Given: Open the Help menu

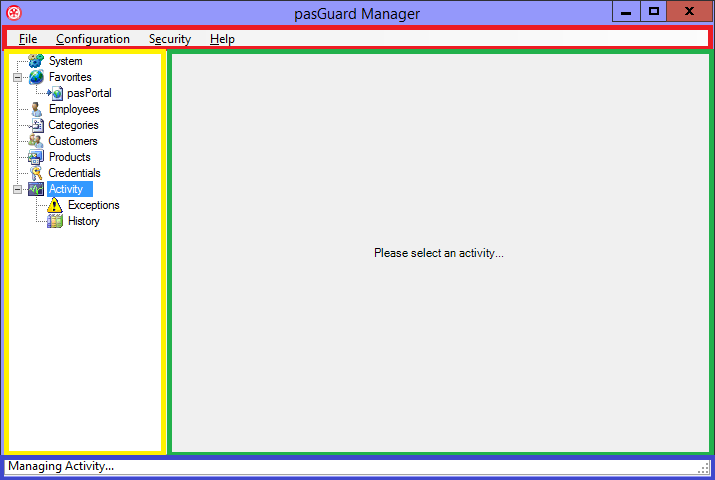Looking at the screenshot, I should coord(223,39).
